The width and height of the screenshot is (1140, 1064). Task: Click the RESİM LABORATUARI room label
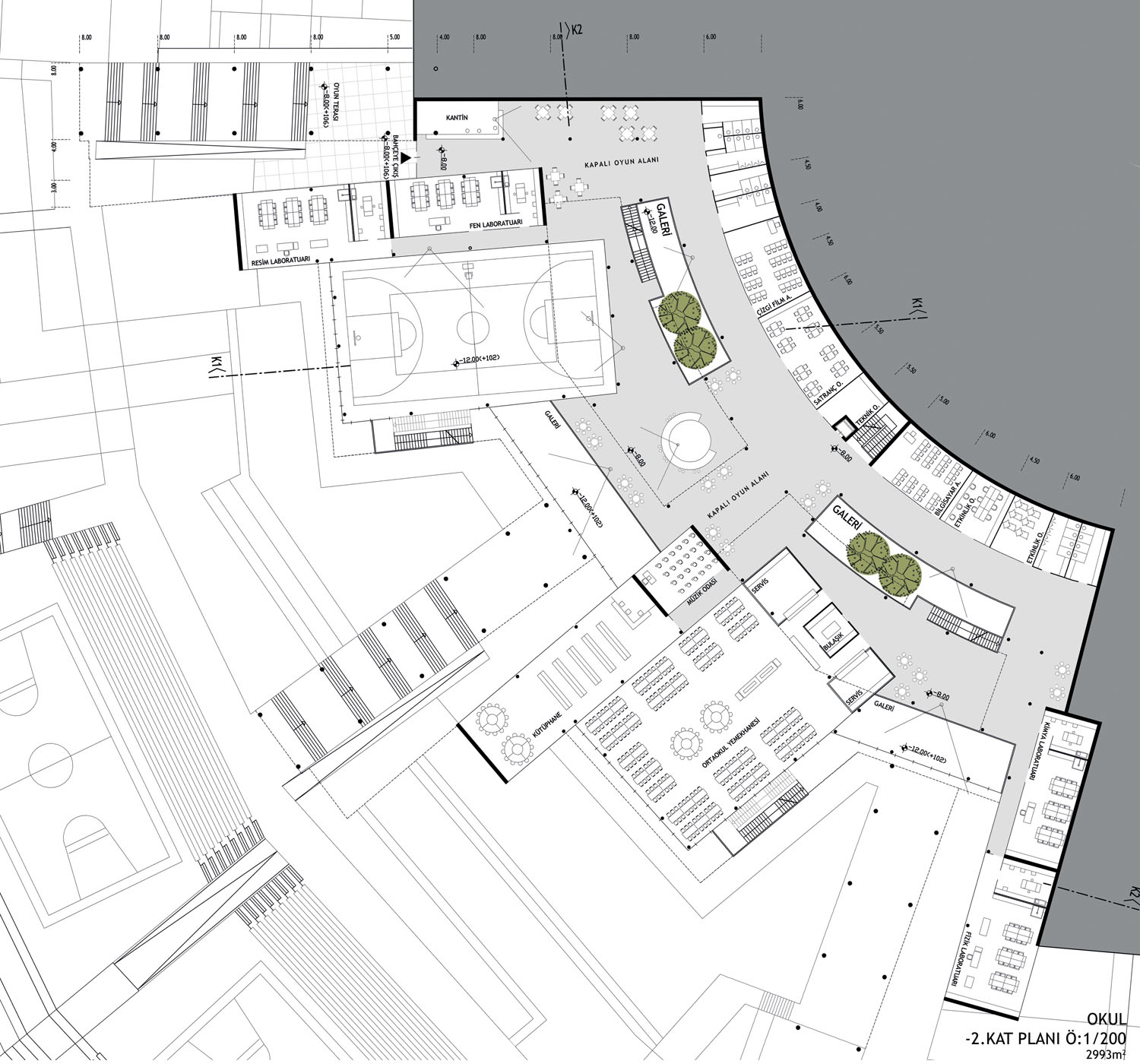tap(280, 262)
